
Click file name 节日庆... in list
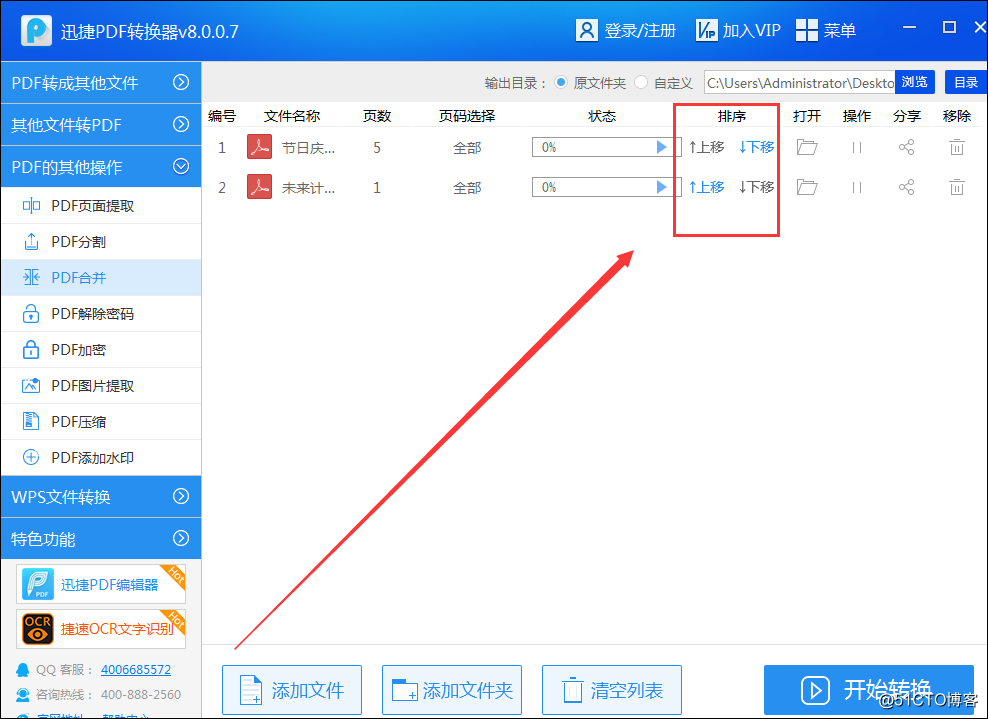click(x=308, y=148)
